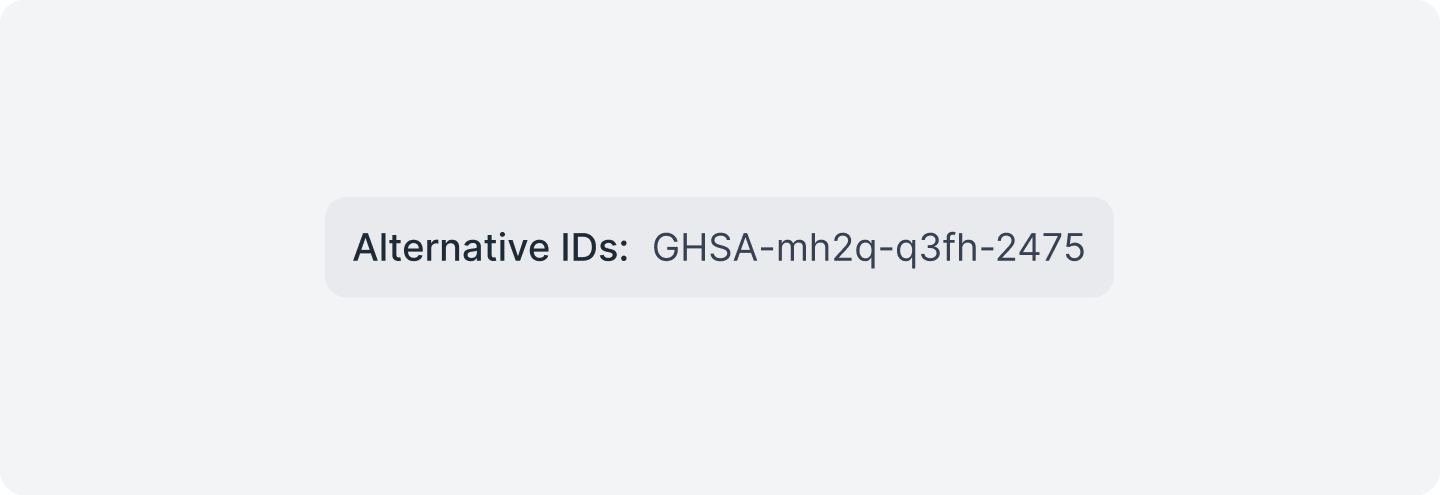This screenshot has width=1440, height=495.
Task: Click the word "Alternative" in the label
Action: tap(446, 248)
